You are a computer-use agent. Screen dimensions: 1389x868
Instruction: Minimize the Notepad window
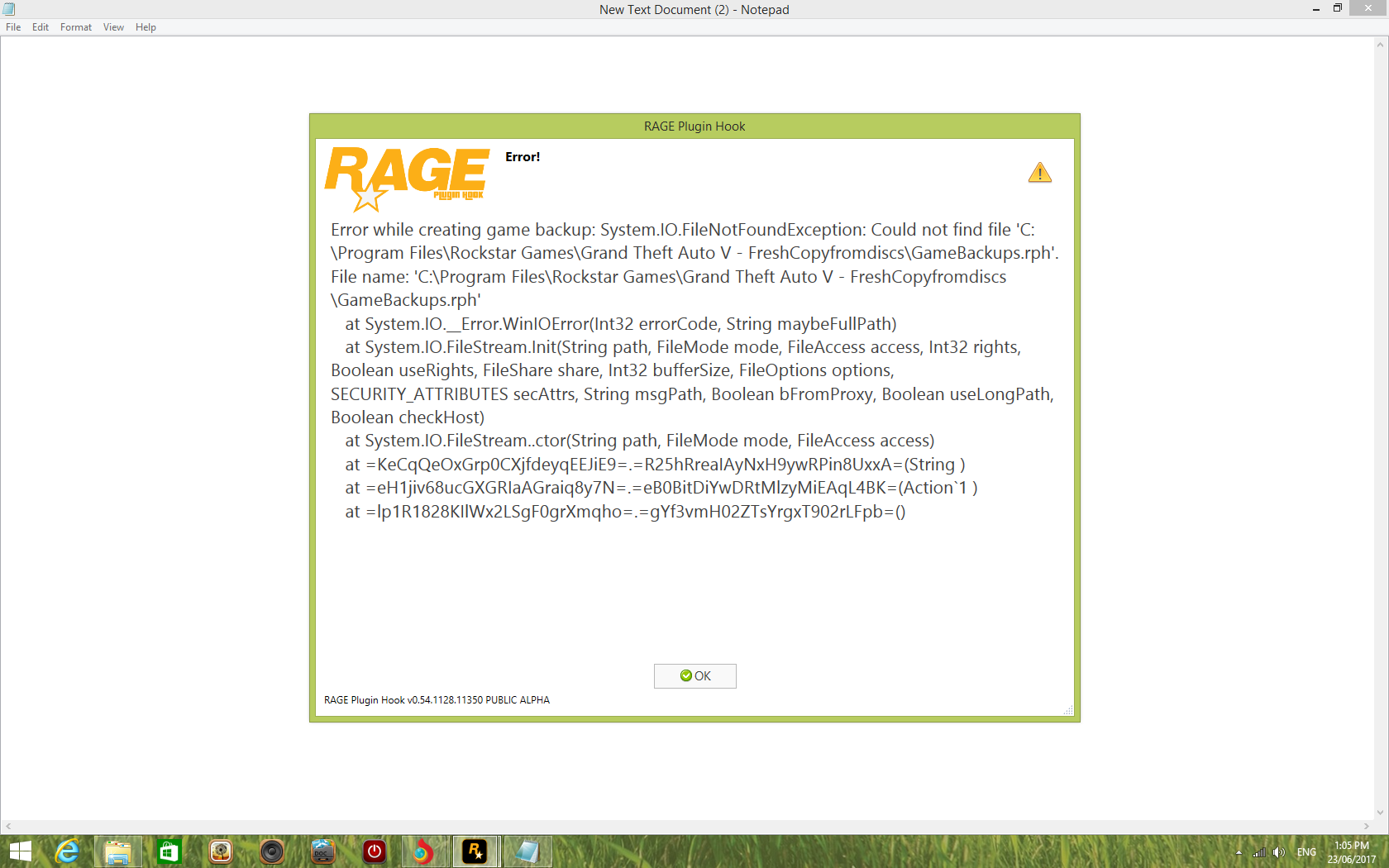[1315, 9]
